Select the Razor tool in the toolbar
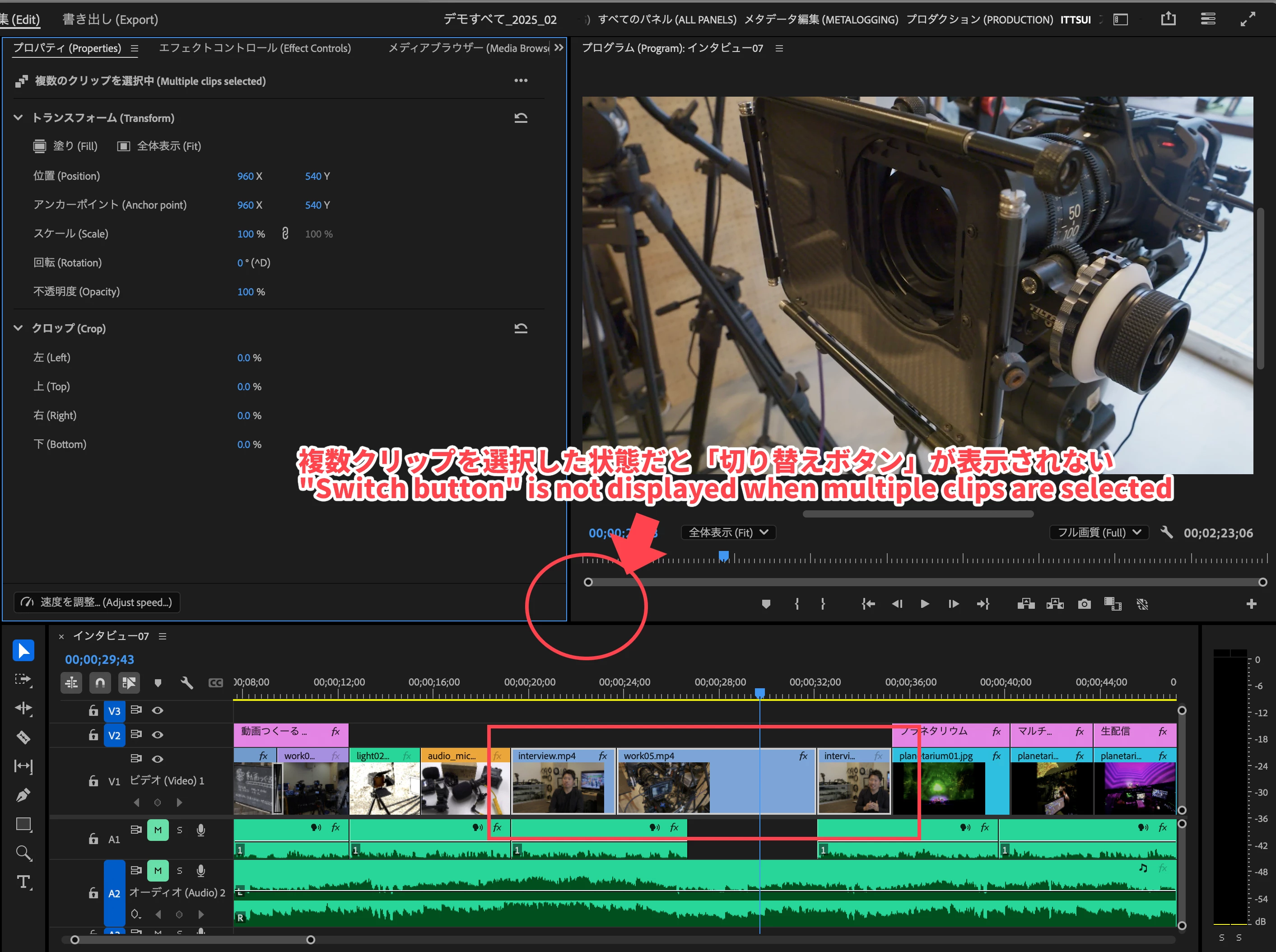Screen dimensions: 1276x952 [23, 737]
